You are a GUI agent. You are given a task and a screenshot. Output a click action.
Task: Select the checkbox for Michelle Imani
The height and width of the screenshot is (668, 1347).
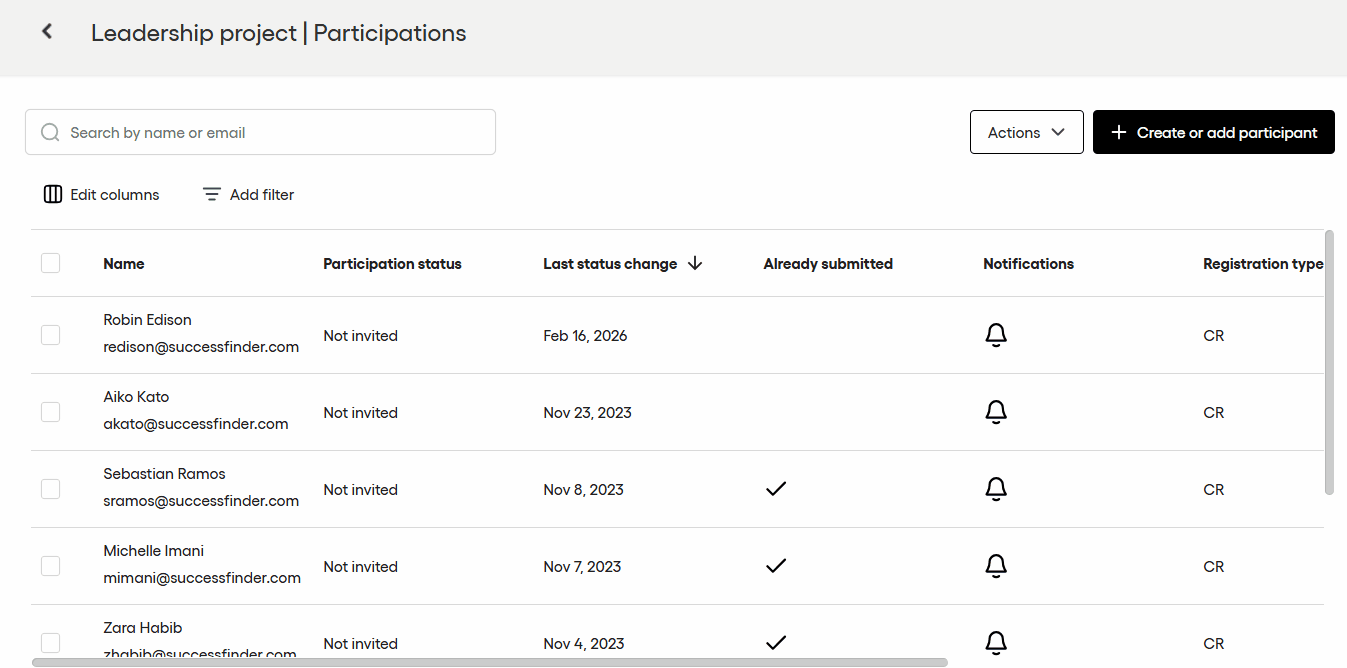coord(50,566)
